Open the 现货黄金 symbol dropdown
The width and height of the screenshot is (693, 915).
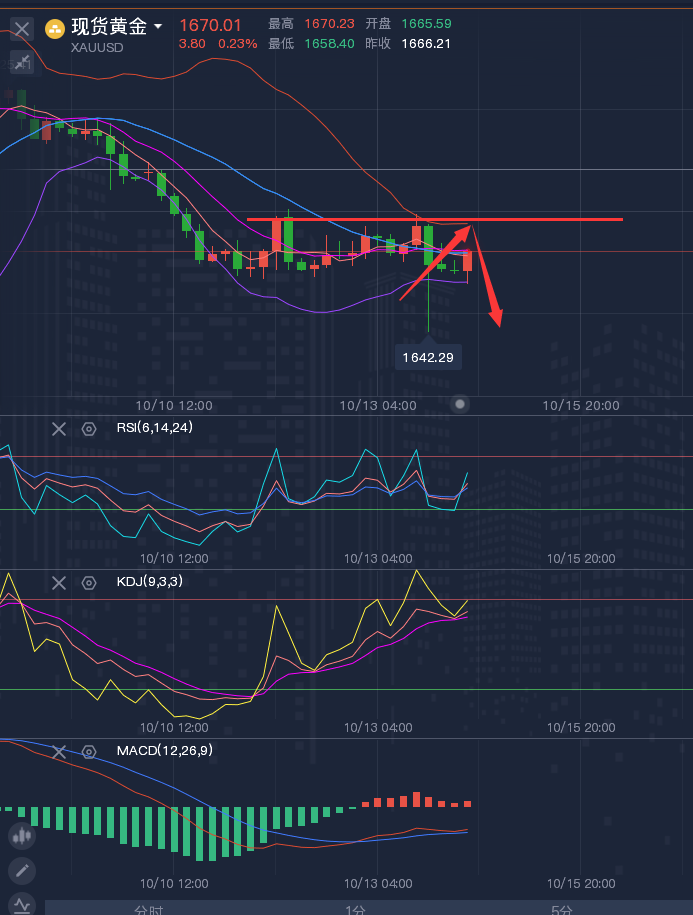point(158,26)
